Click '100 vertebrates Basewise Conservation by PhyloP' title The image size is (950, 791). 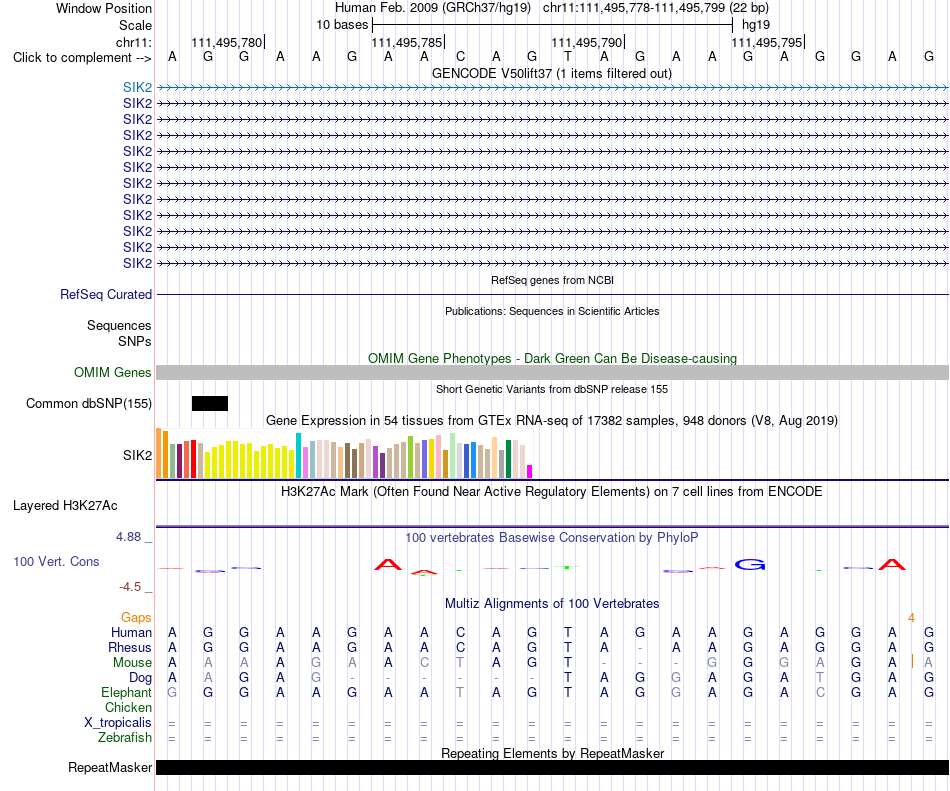coord(552,537)
